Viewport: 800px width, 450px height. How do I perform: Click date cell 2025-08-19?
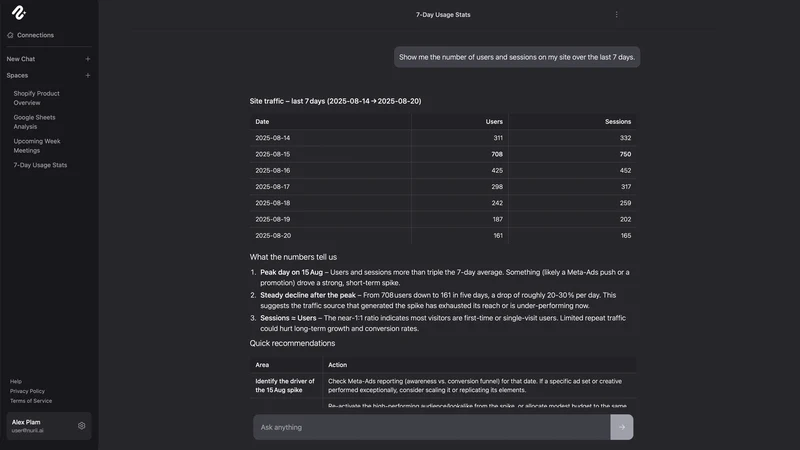click(x=272, y=219)
